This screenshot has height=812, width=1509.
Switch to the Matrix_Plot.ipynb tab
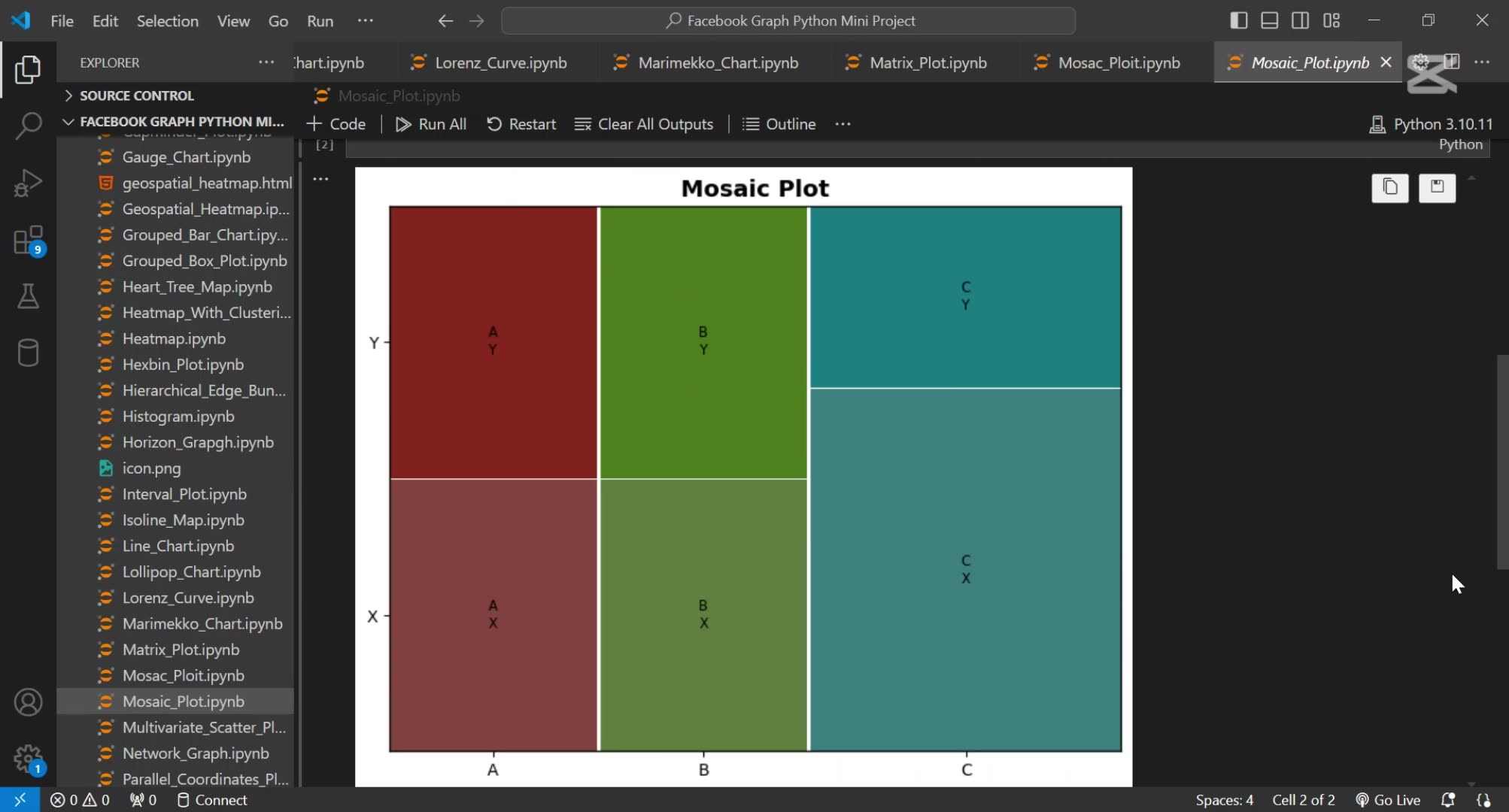(927, 62)
